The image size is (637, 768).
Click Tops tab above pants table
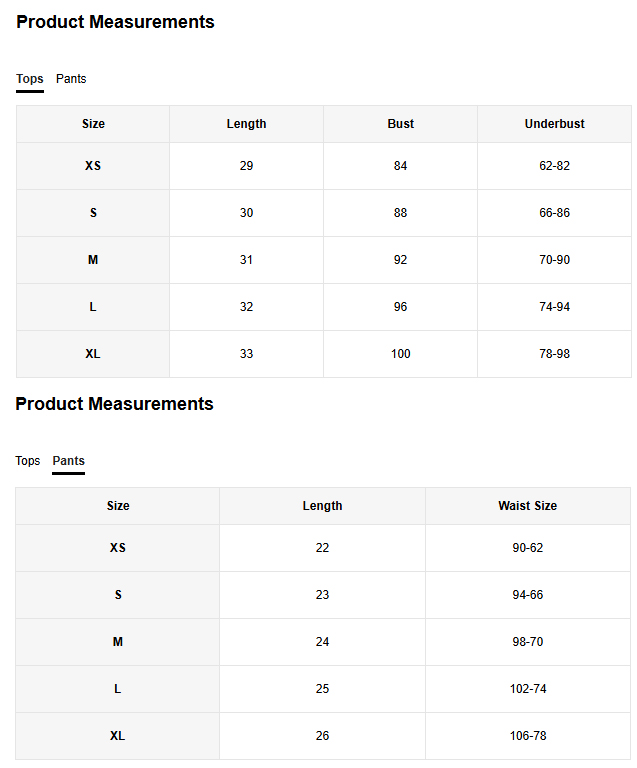tap(28, 461)
